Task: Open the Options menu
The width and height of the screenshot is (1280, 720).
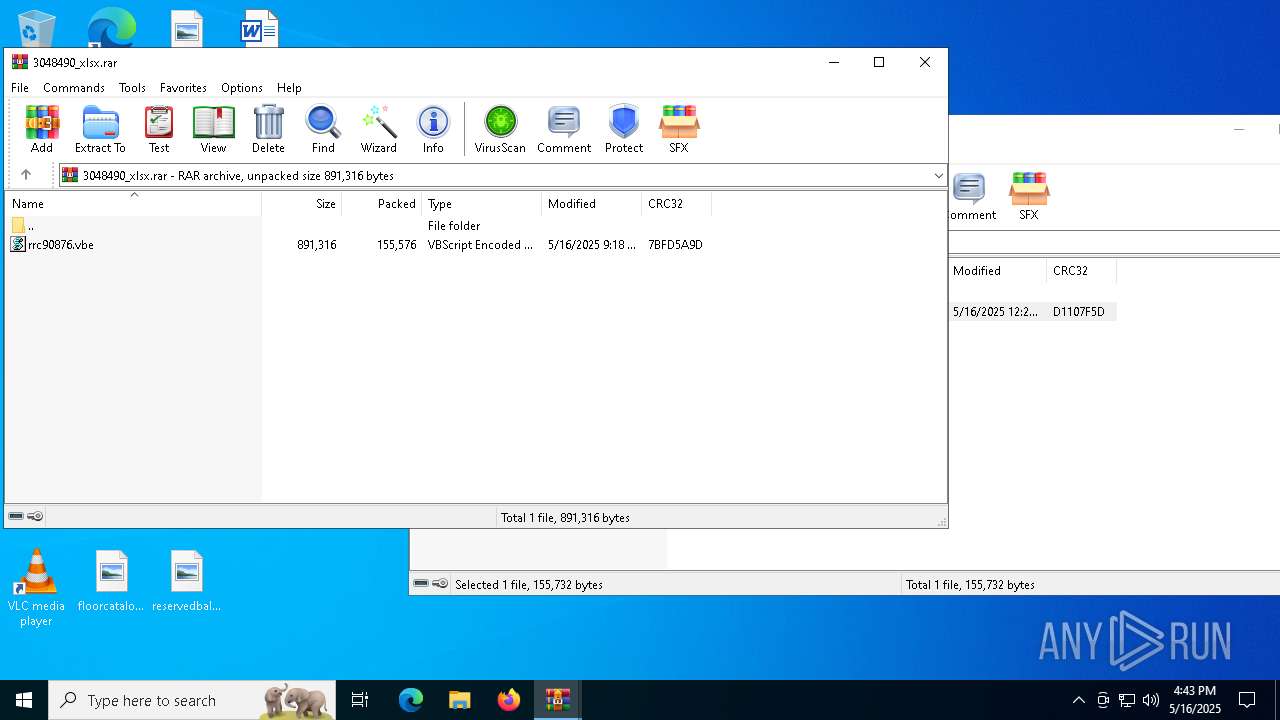Action: pyautogui.click(x=242, y=88)
